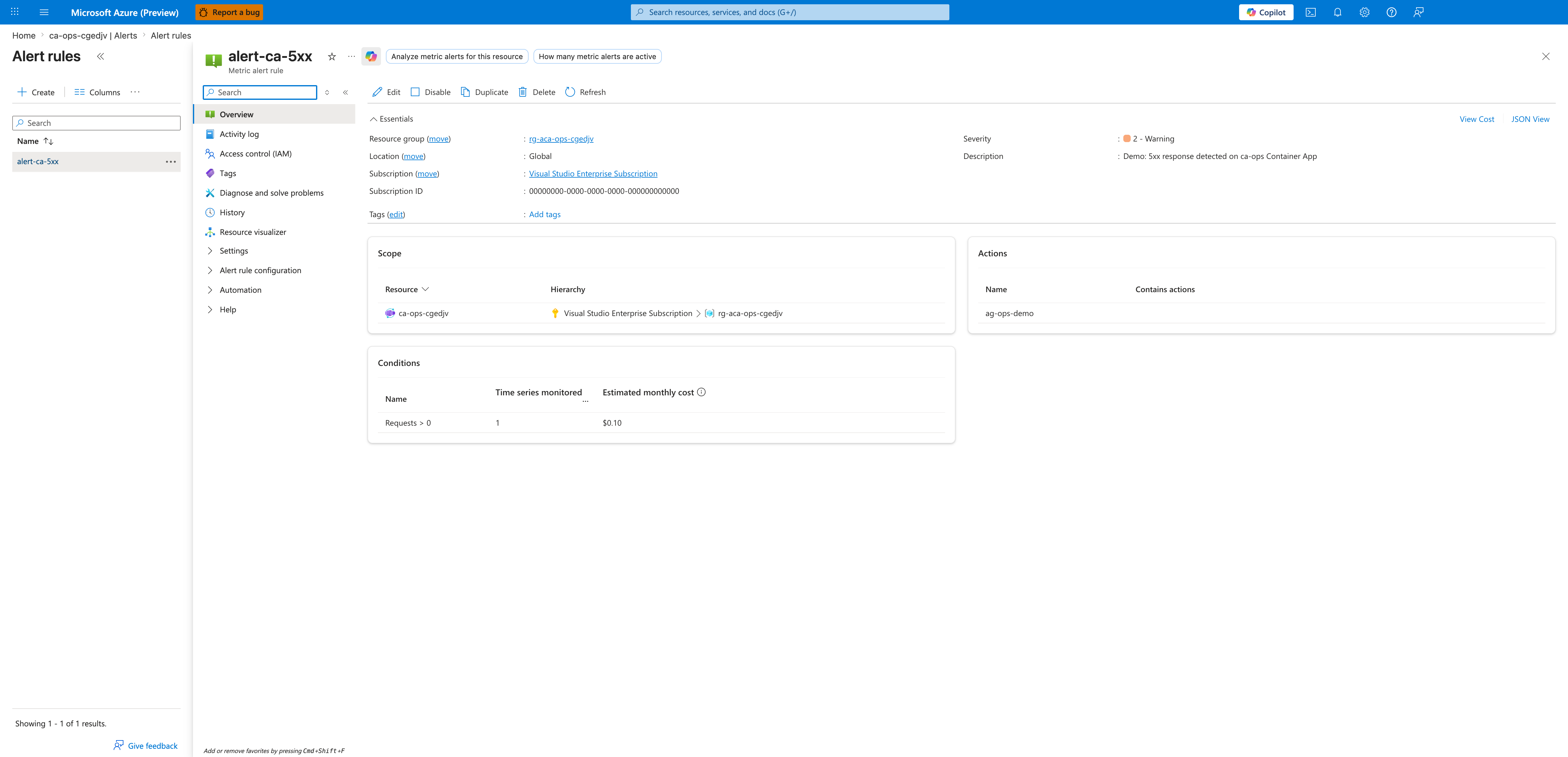Click How many metric alerts are active
Screen dimensions: 1568x757
(597, 57)
